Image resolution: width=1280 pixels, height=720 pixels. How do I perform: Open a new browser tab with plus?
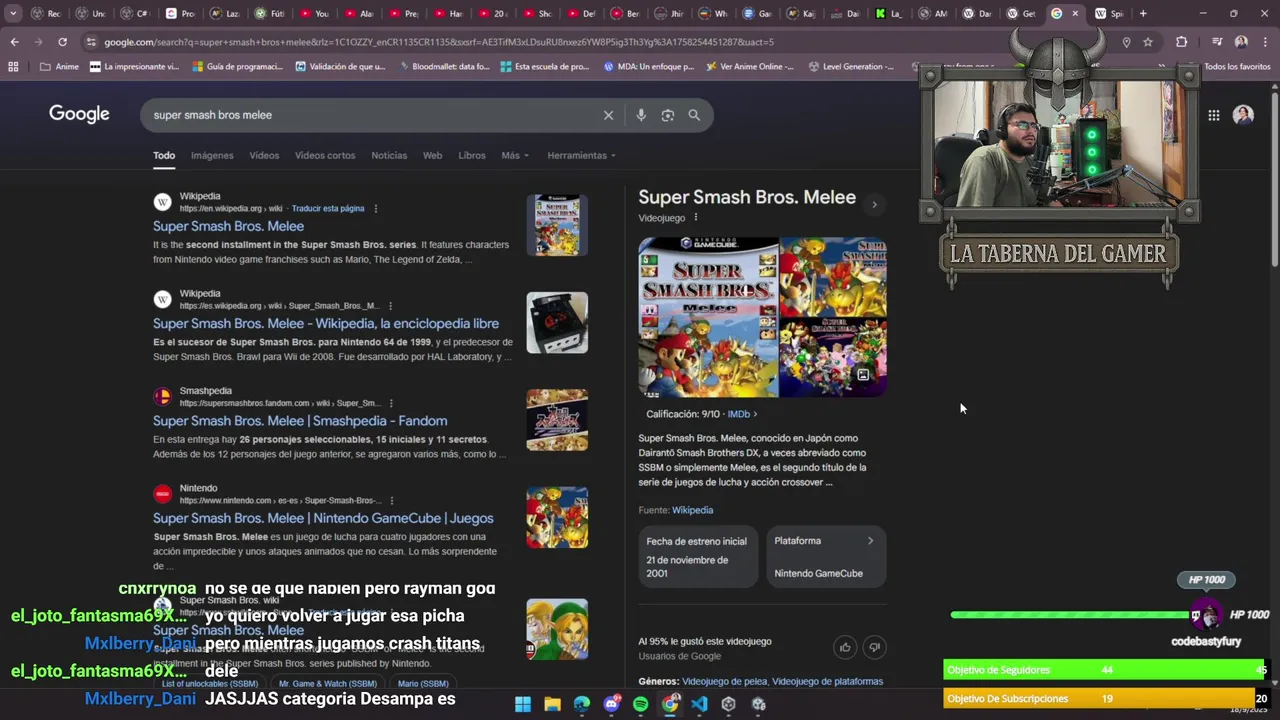pos(1143,14)
